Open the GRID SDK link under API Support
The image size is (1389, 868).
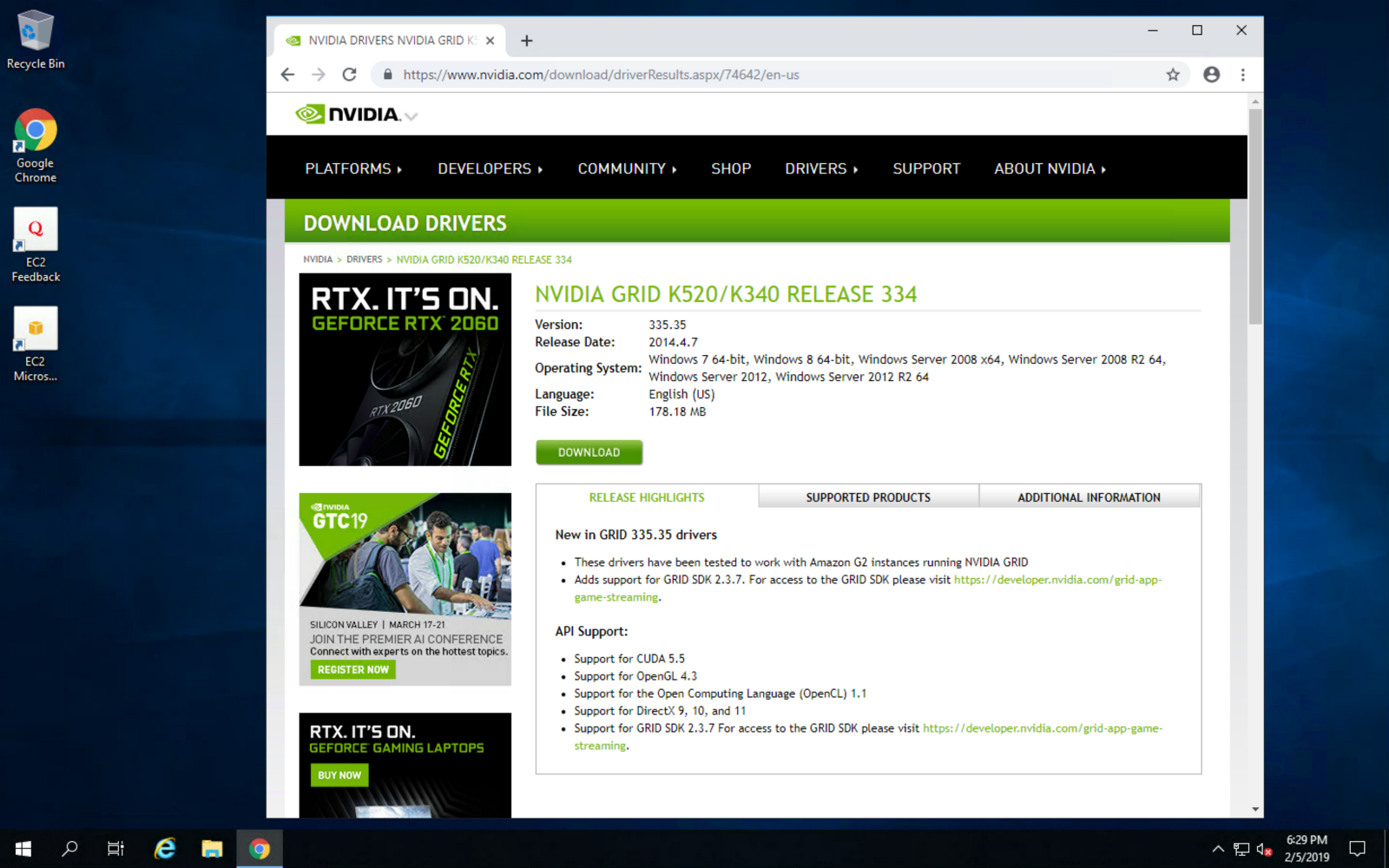tap(1042, 728)
